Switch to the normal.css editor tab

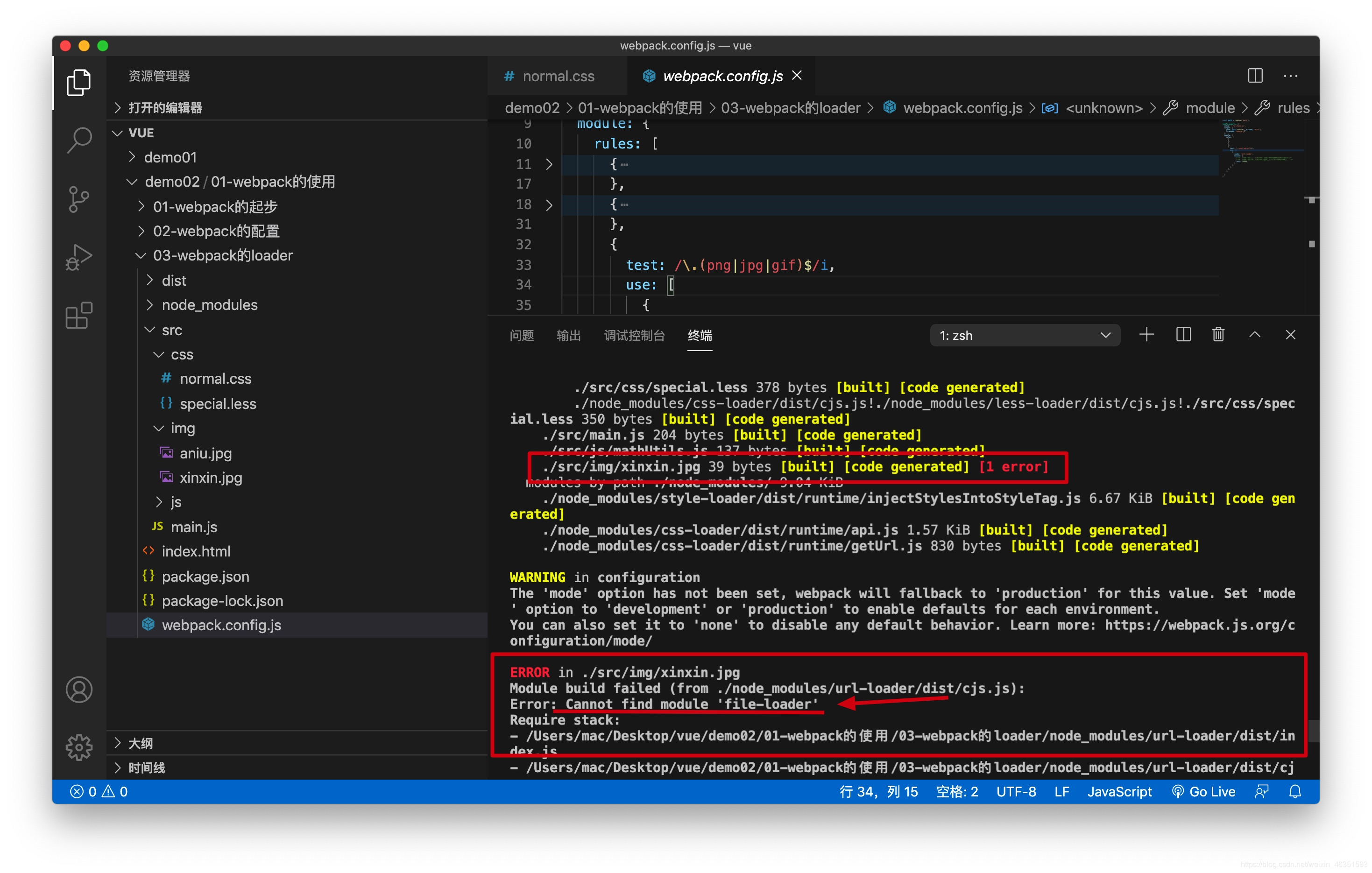click(557, 76)
